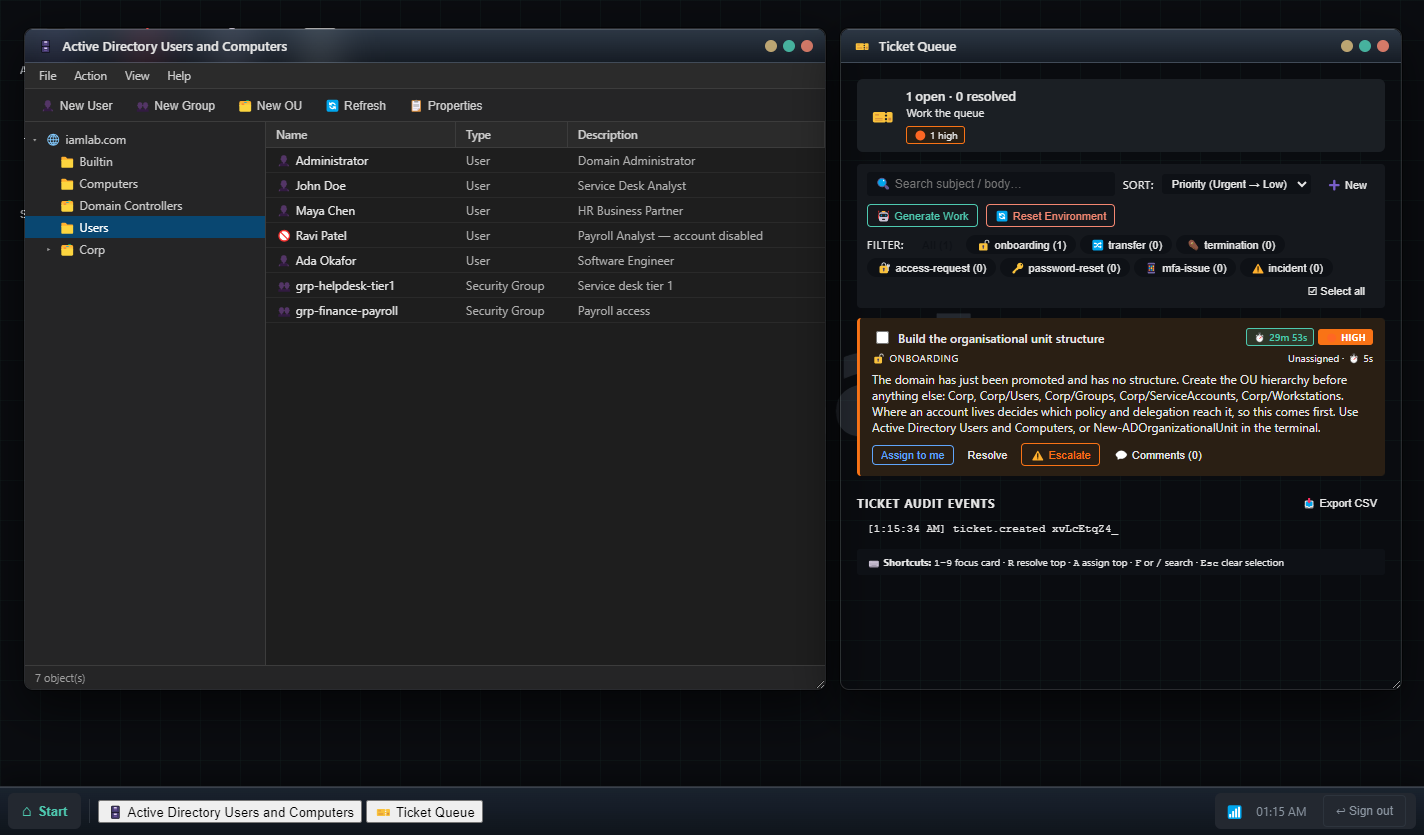
Task: Click the 1 high badge in summary
Action: point(935,135)
